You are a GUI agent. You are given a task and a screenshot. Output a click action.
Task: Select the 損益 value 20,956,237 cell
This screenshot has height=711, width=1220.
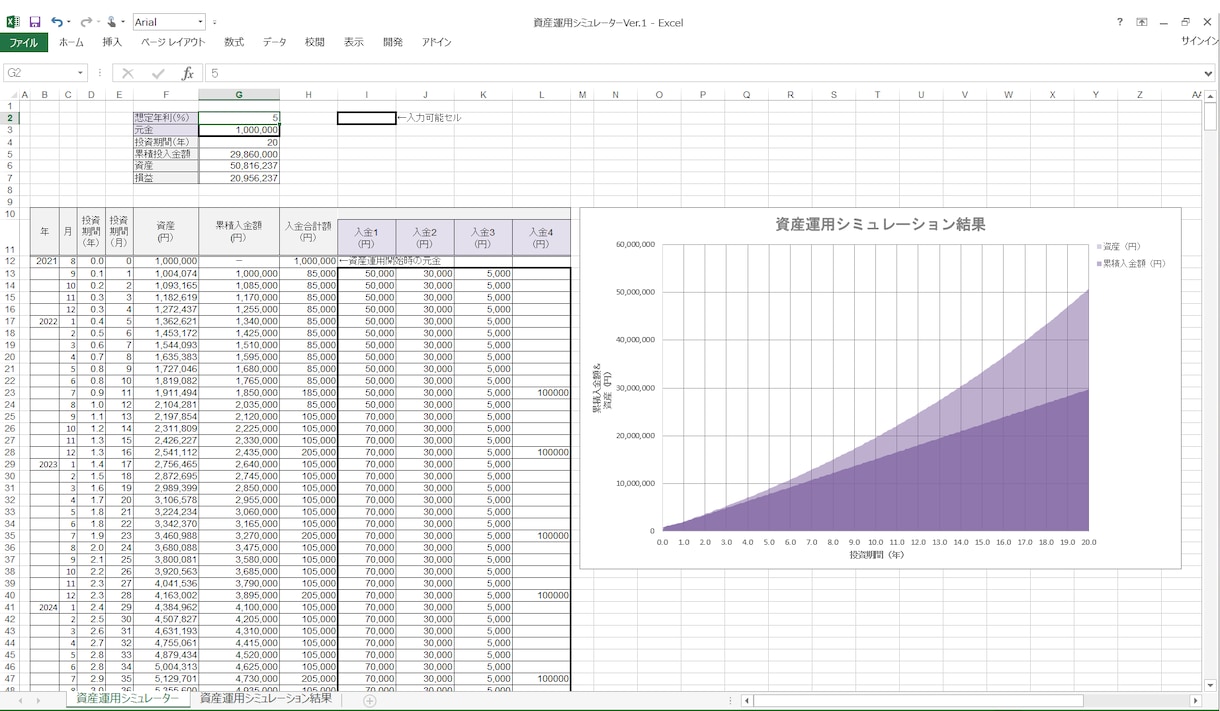(x=239, y=178)
